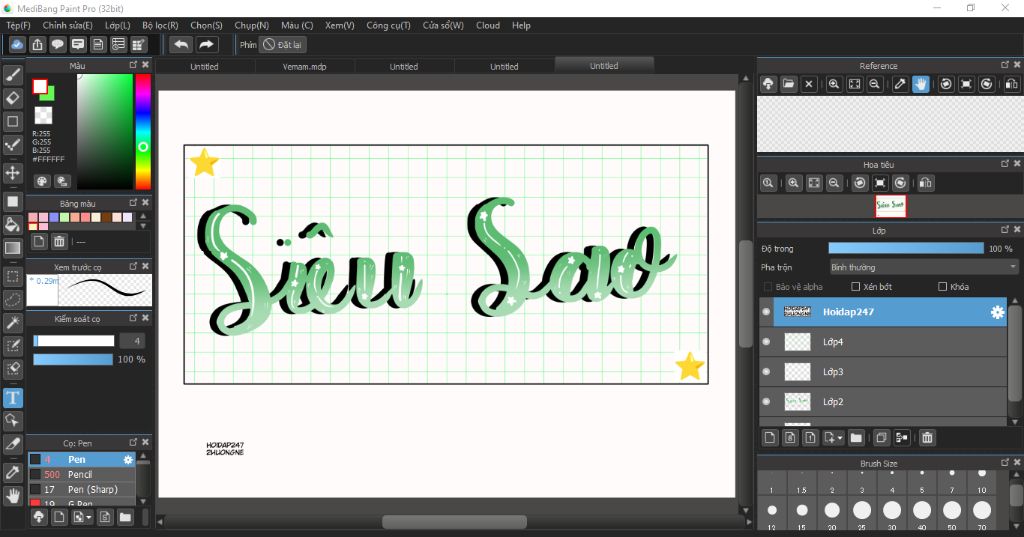Click the brush size value field

(133, 341)
